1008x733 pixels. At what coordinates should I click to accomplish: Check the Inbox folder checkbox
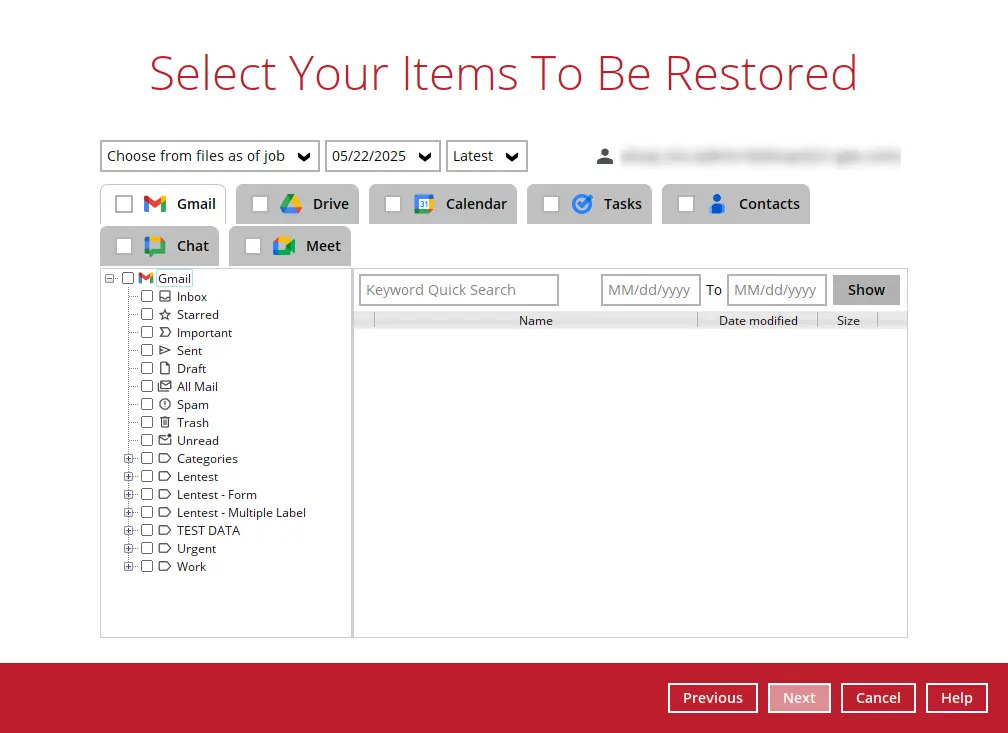pos(146,296)
